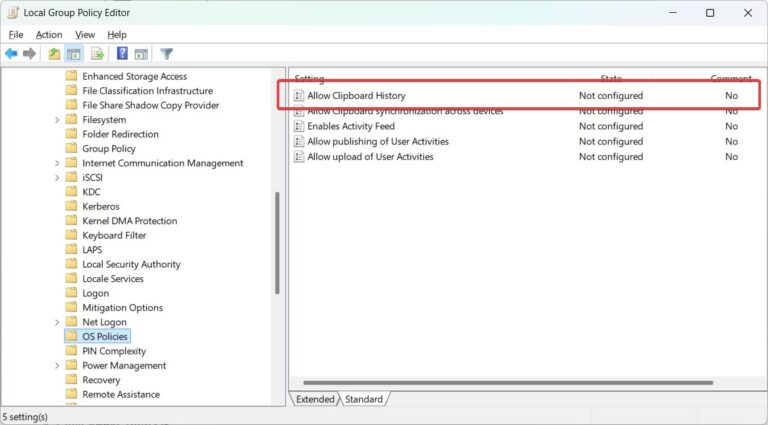Toggle the Show/Hide Action Pane icon
Image resolution: width=768 pixels, height=425 pixels.
point(141,54)
